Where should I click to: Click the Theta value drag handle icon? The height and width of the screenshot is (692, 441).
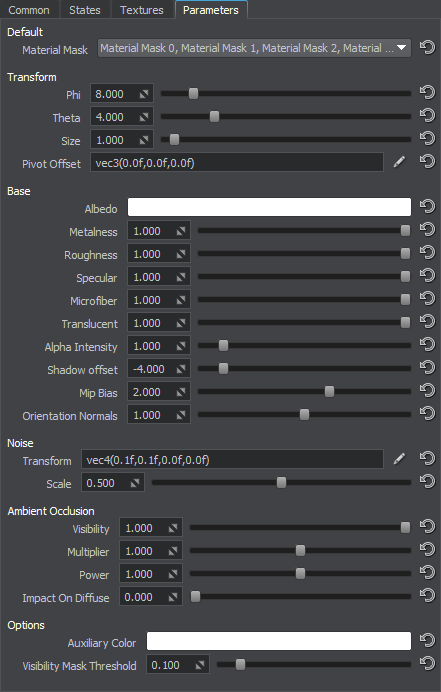pyautogui.click(x=144, y=117)
